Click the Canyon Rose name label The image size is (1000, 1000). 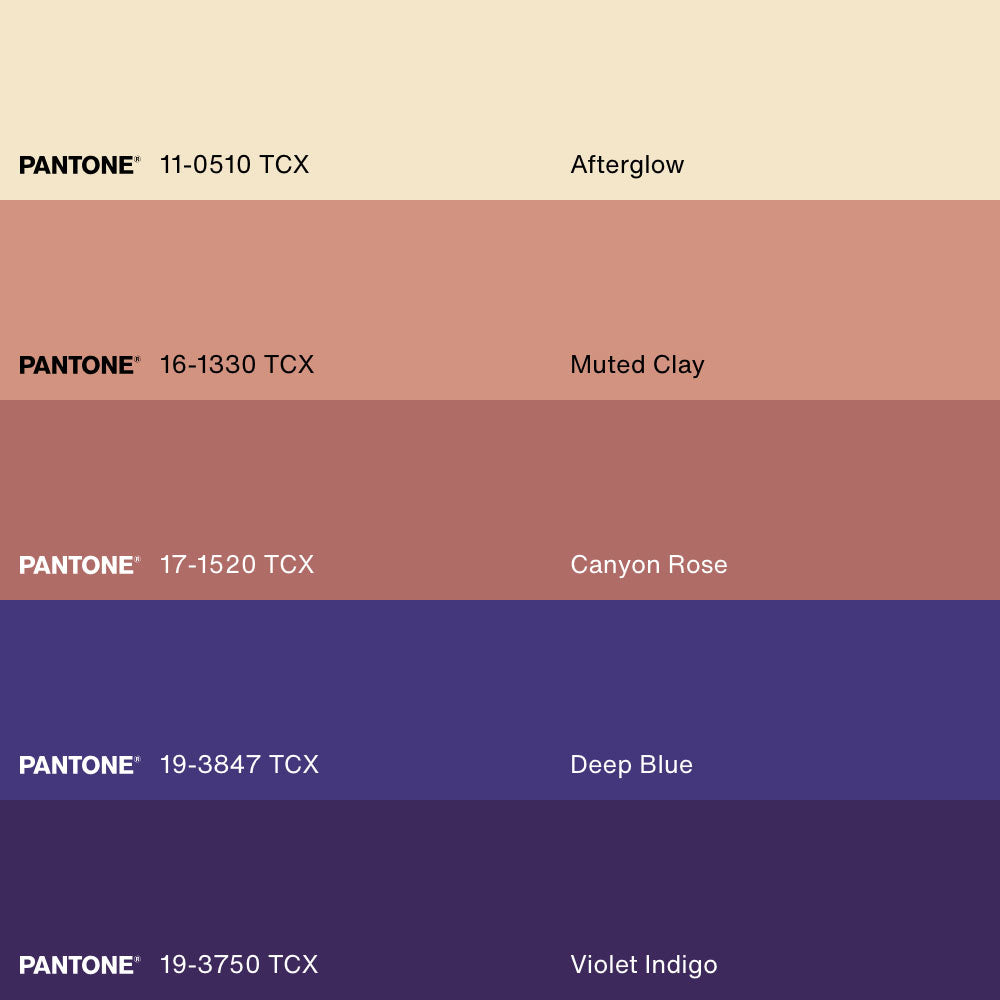click(649, 565)
